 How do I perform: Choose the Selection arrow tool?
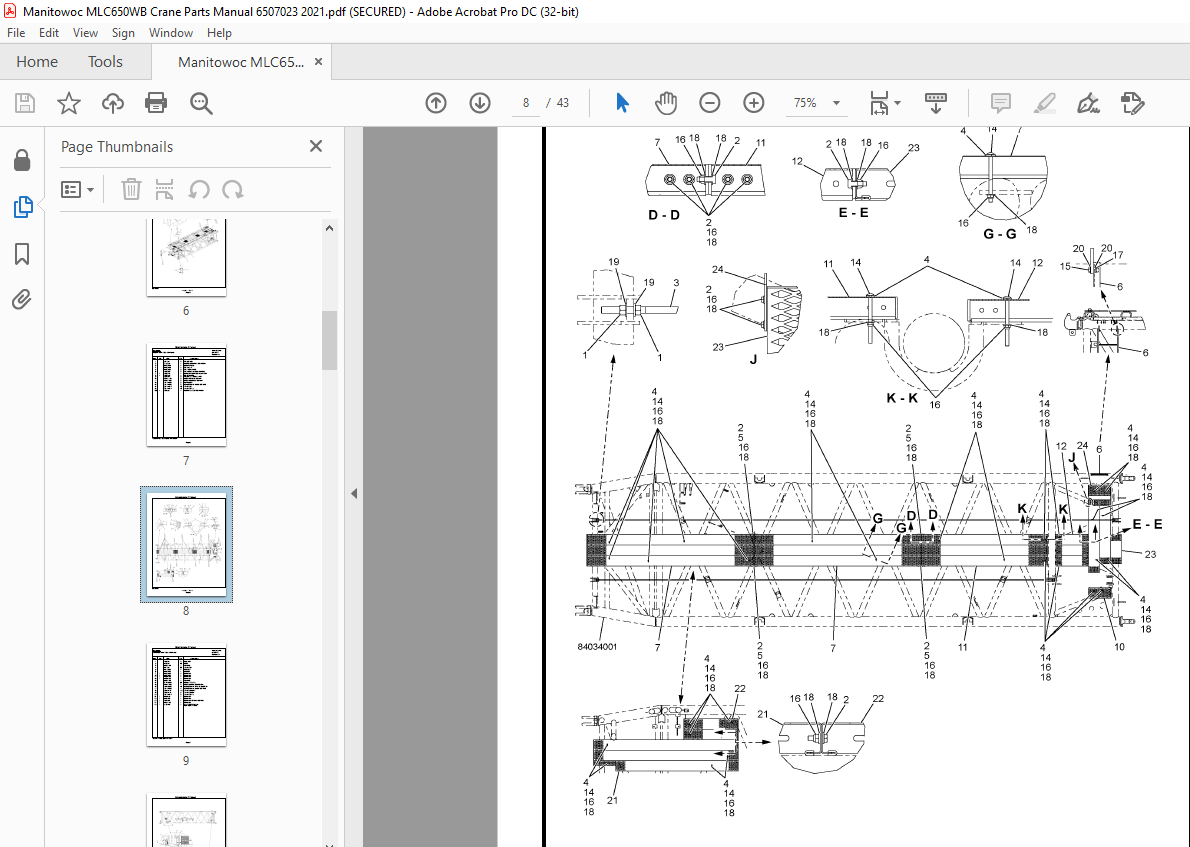tap(622, 103)
